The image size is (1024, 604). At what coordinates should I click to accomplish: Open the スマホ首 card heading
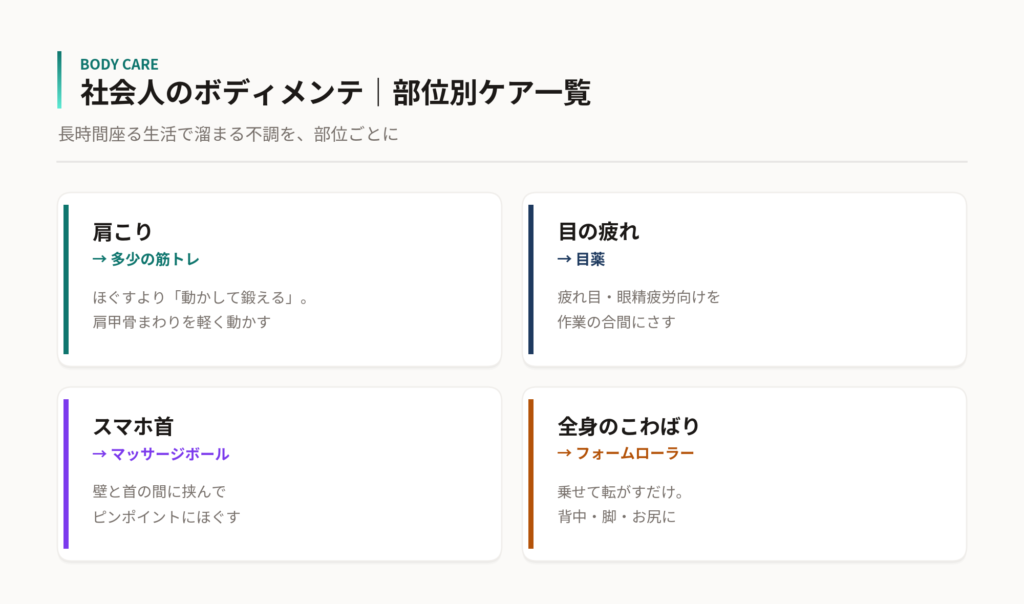click(x=133, y=426)
